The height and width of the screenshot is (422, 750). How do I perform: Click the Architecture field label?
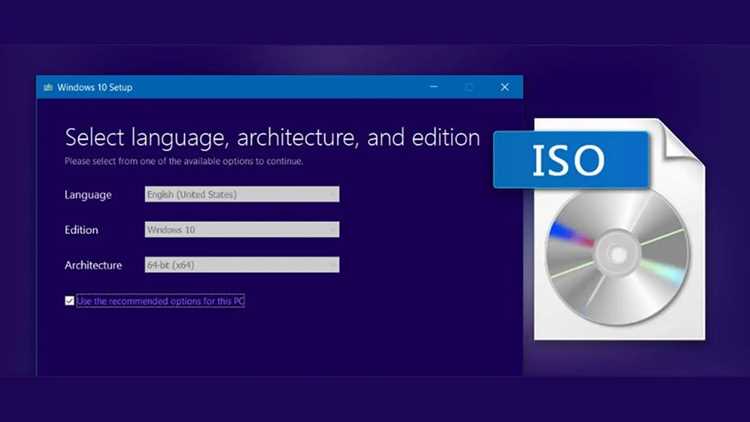(93, 265)
